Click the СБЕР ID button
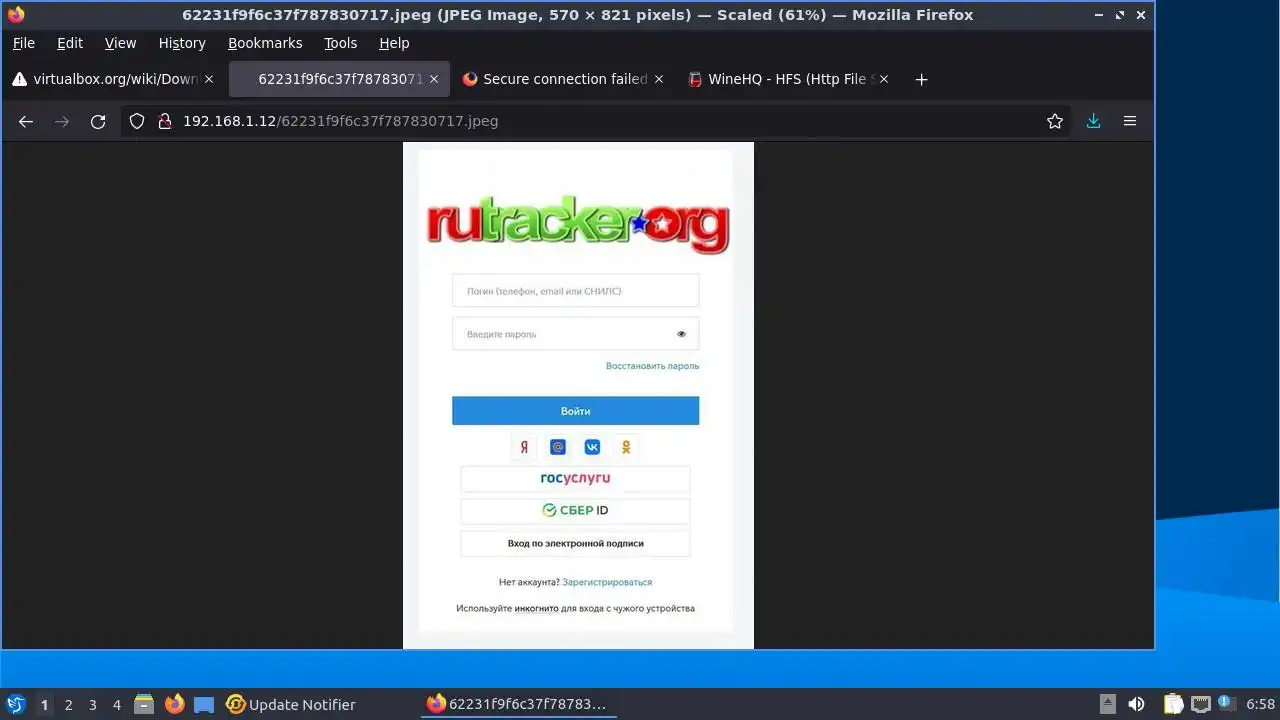Screen dimensions: 1280x720 tap(575, 511)
